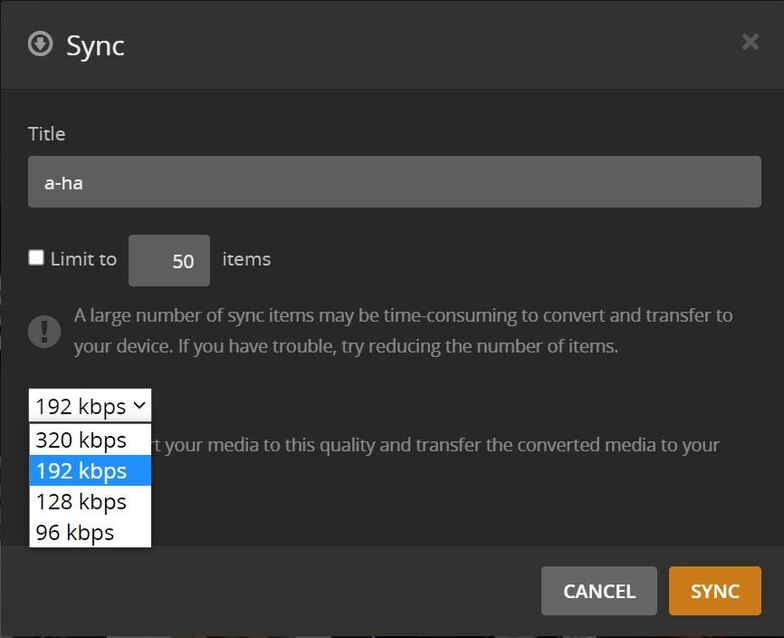Click the "Title" field label

[47, 134]
